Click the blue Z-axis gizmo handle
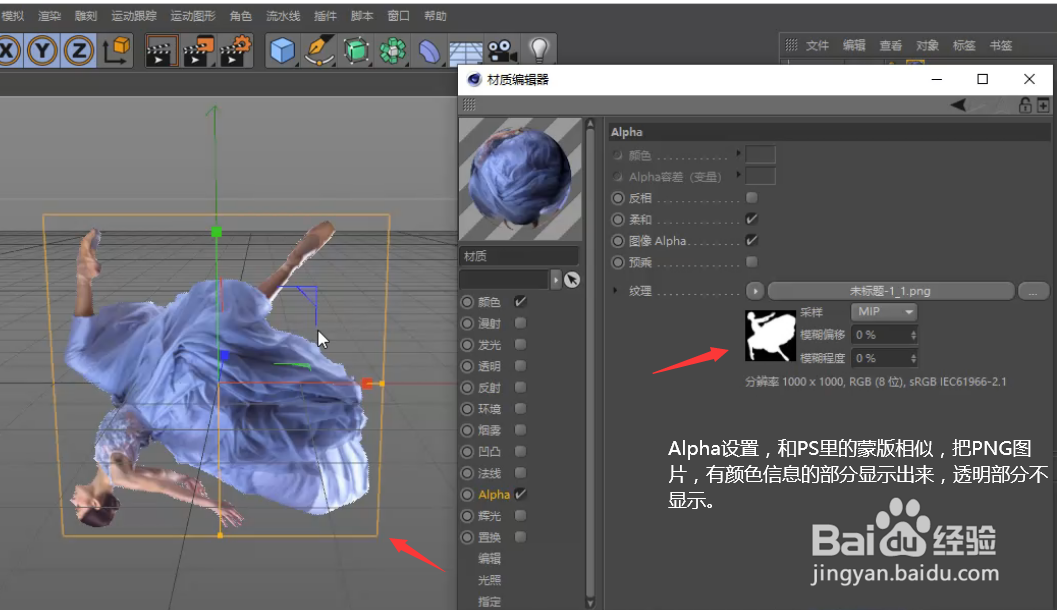The image size is (1057, 610). 224,355
